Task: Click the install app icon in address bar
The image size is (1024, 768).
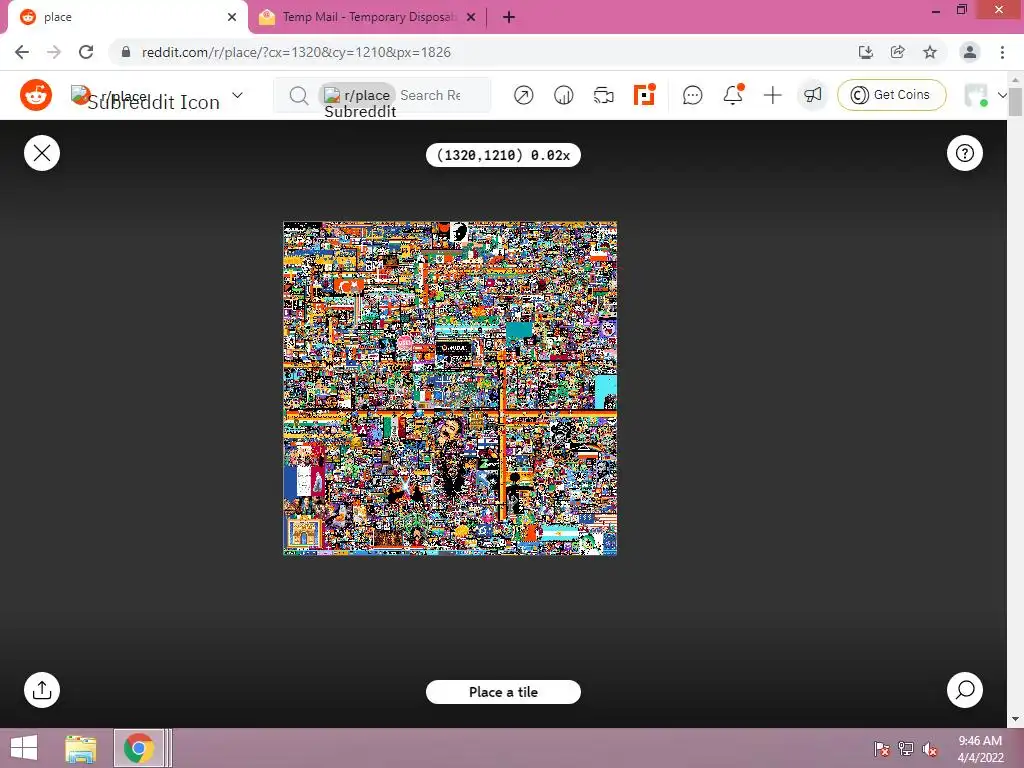Action: click(x=866, y=52)
